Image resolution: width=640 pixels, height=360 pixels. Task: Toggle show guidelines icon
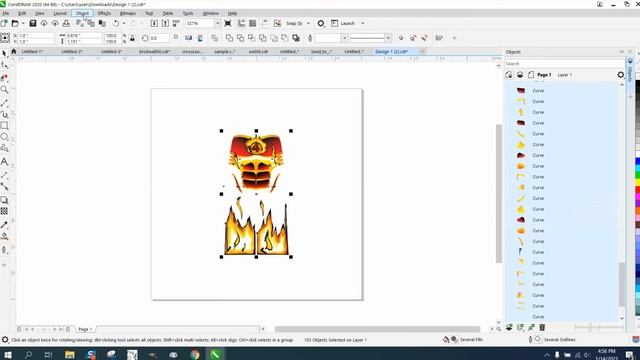264,23
